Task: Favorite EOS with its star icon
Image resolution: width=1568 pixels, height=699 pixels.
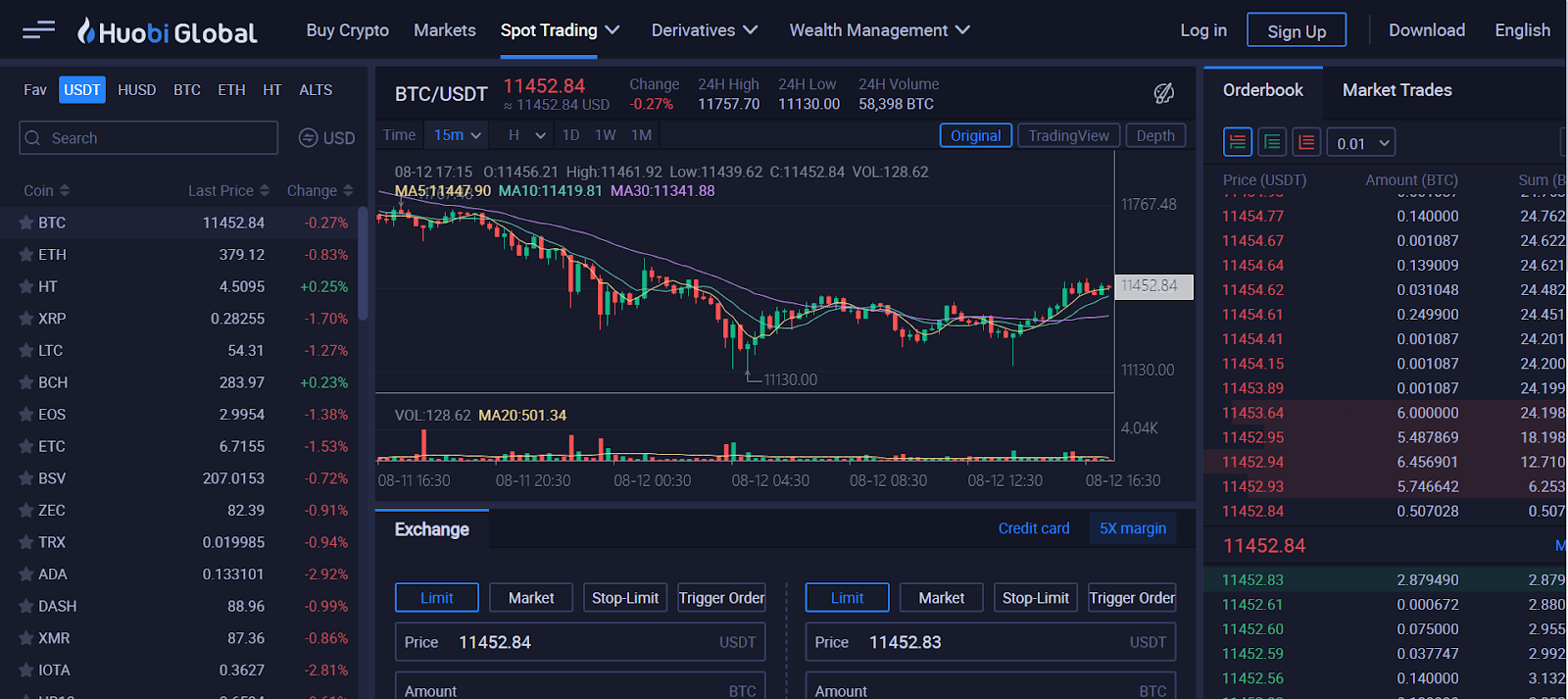Action: [26, 415]
